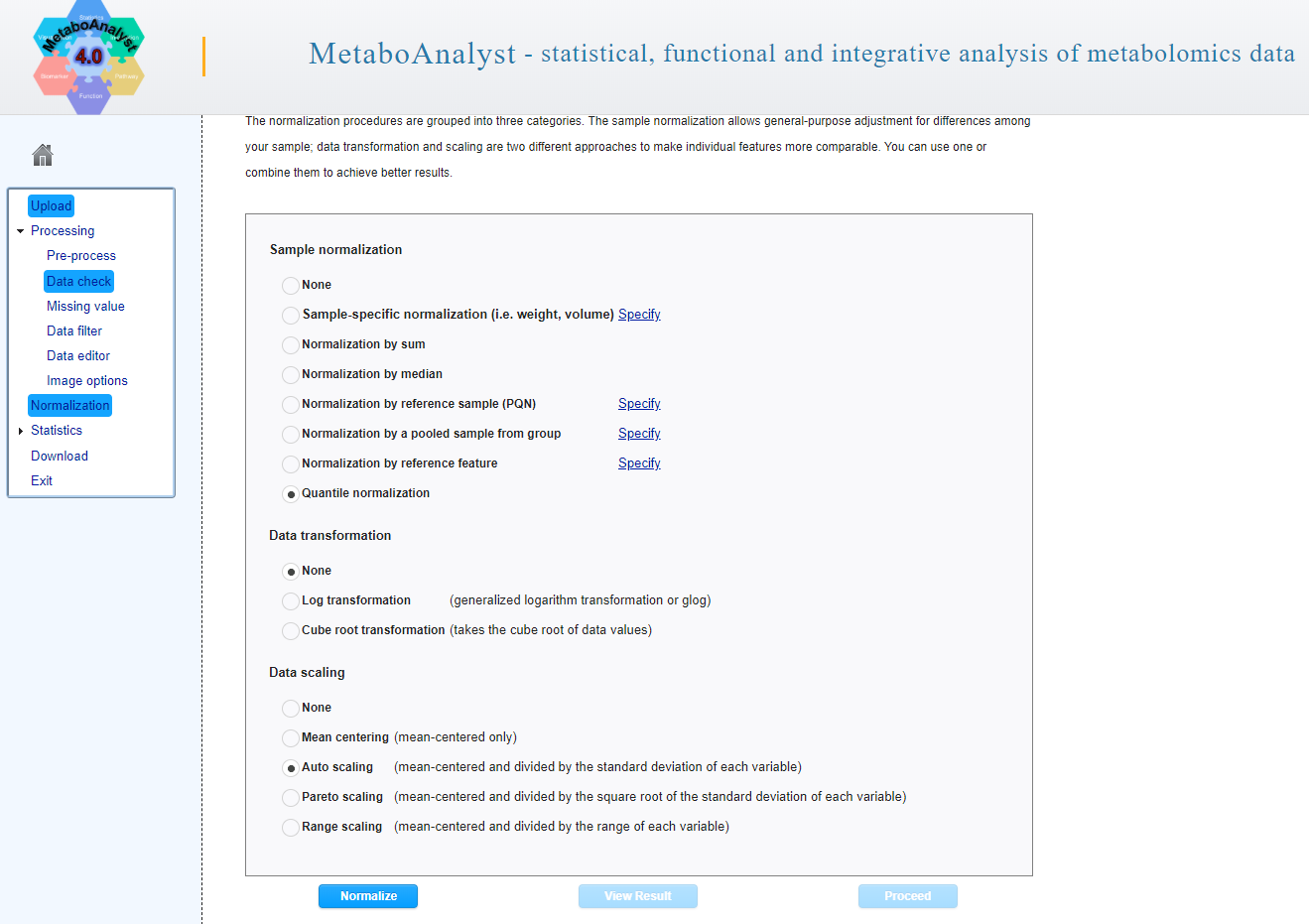
Task: Go to Download in navigation tree
Action: [60, 456]
